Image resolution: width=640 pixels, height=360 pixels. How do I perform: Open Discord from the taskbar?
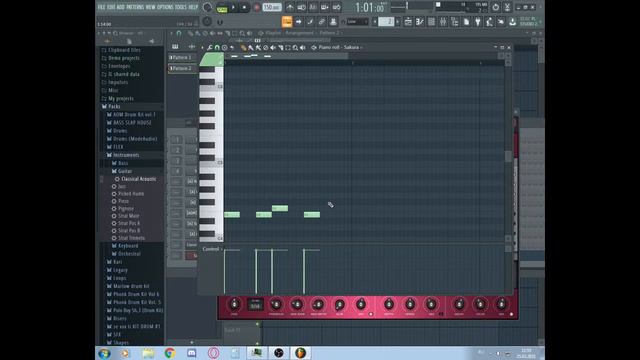tap(191, 353)
